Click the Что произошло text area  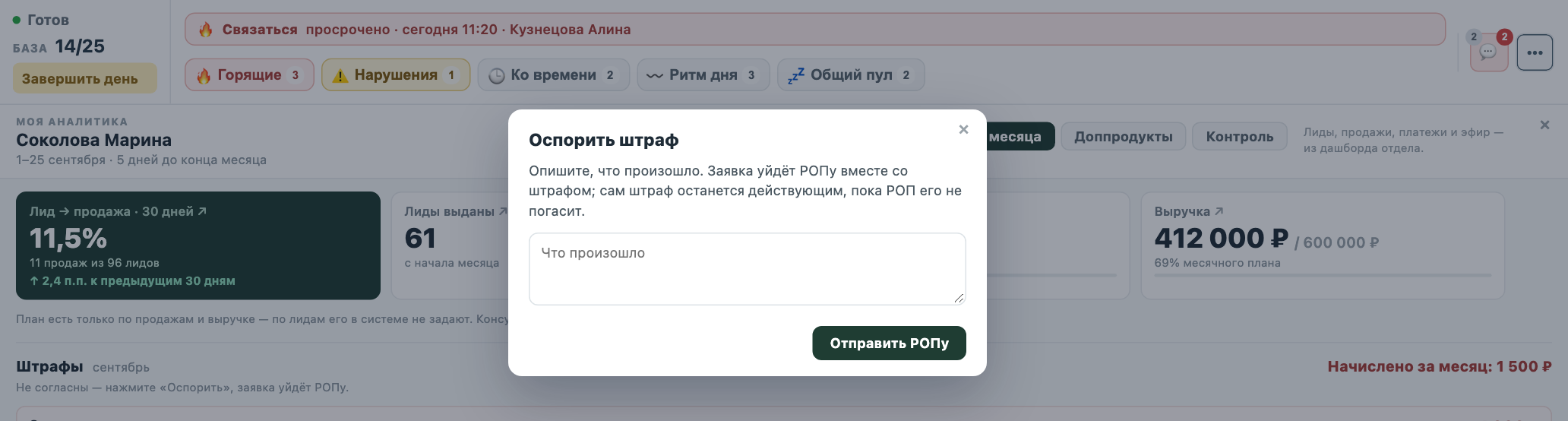click(747, 269)
